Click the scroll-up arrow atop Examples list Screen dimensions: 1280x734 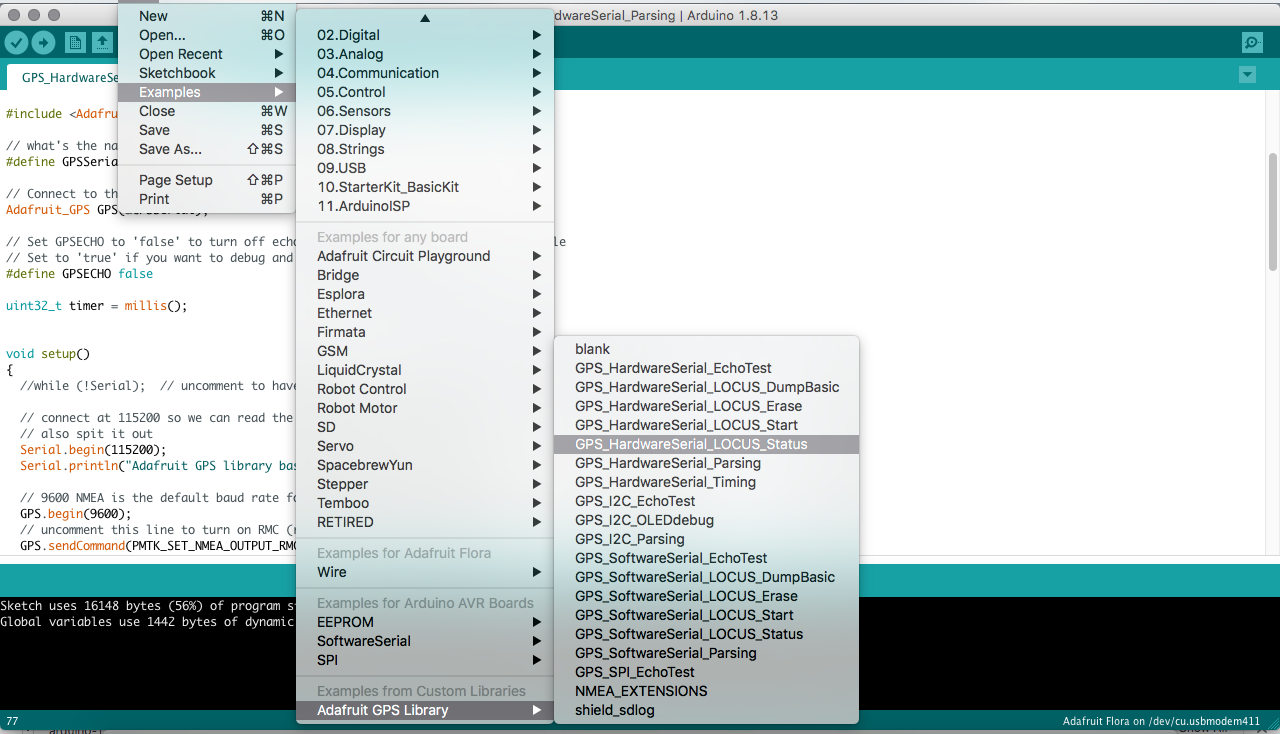click(425, 18)
